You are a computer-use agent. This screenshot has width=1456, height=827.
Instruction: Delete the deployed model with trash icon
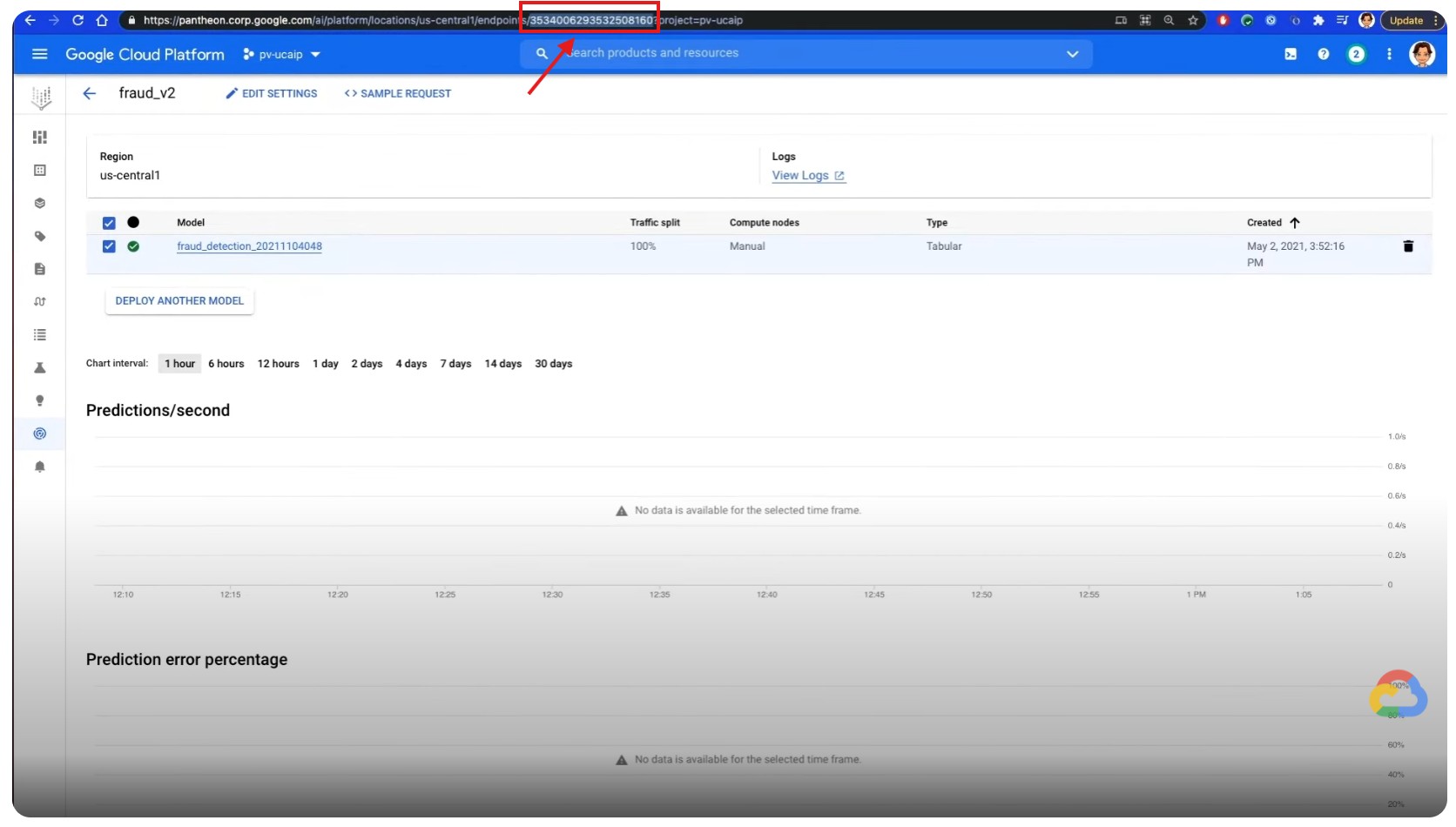(x=1407, y=246)
